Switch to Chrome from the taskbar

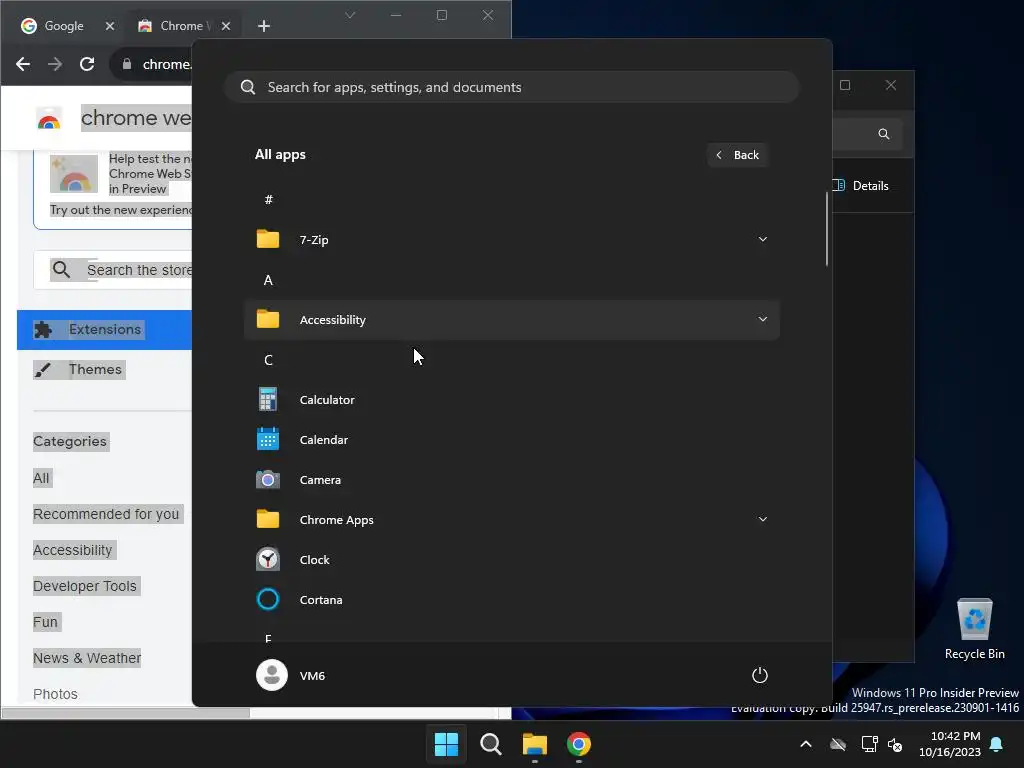coord(579,744)
